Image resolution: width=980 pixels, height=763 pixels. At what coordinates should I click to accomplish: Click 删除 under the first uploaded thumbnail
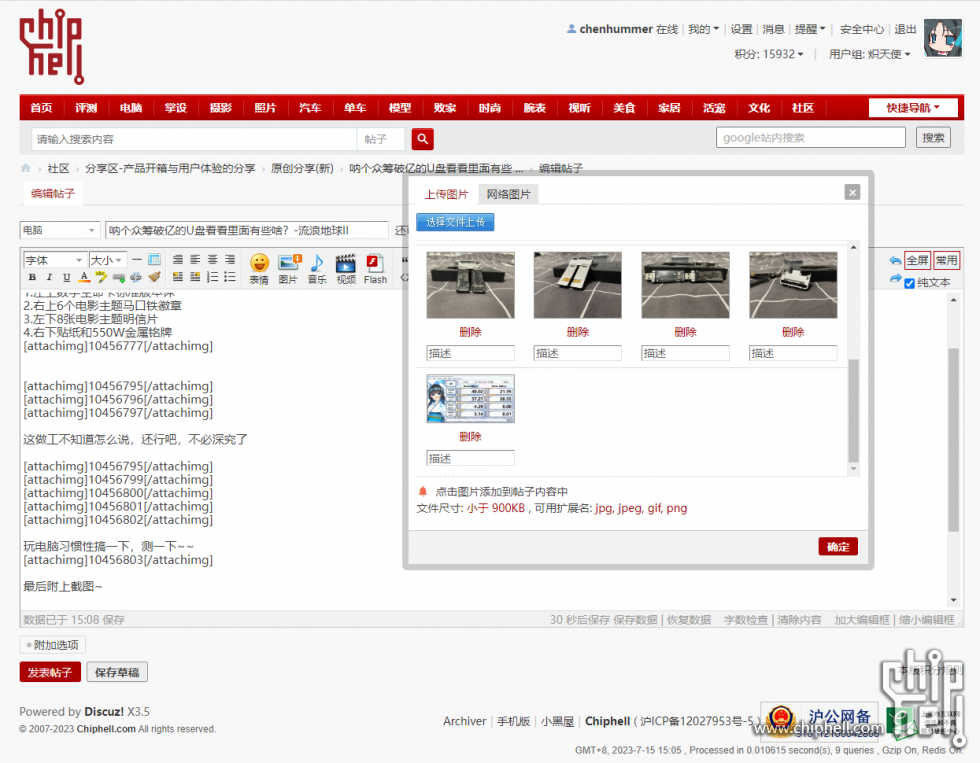coord(470,332)
